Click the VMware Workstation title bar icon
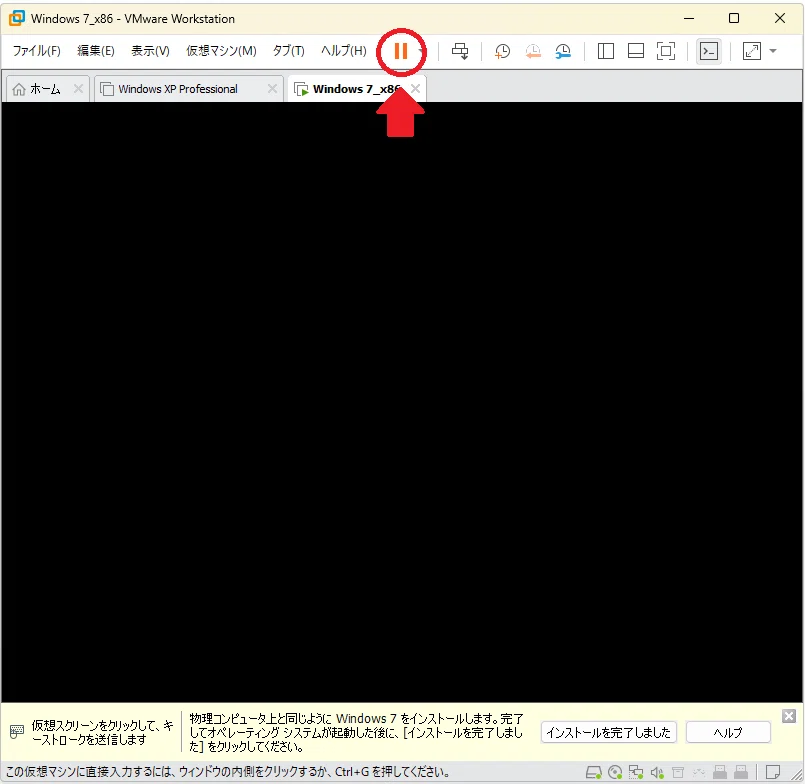 click(16, 18)
